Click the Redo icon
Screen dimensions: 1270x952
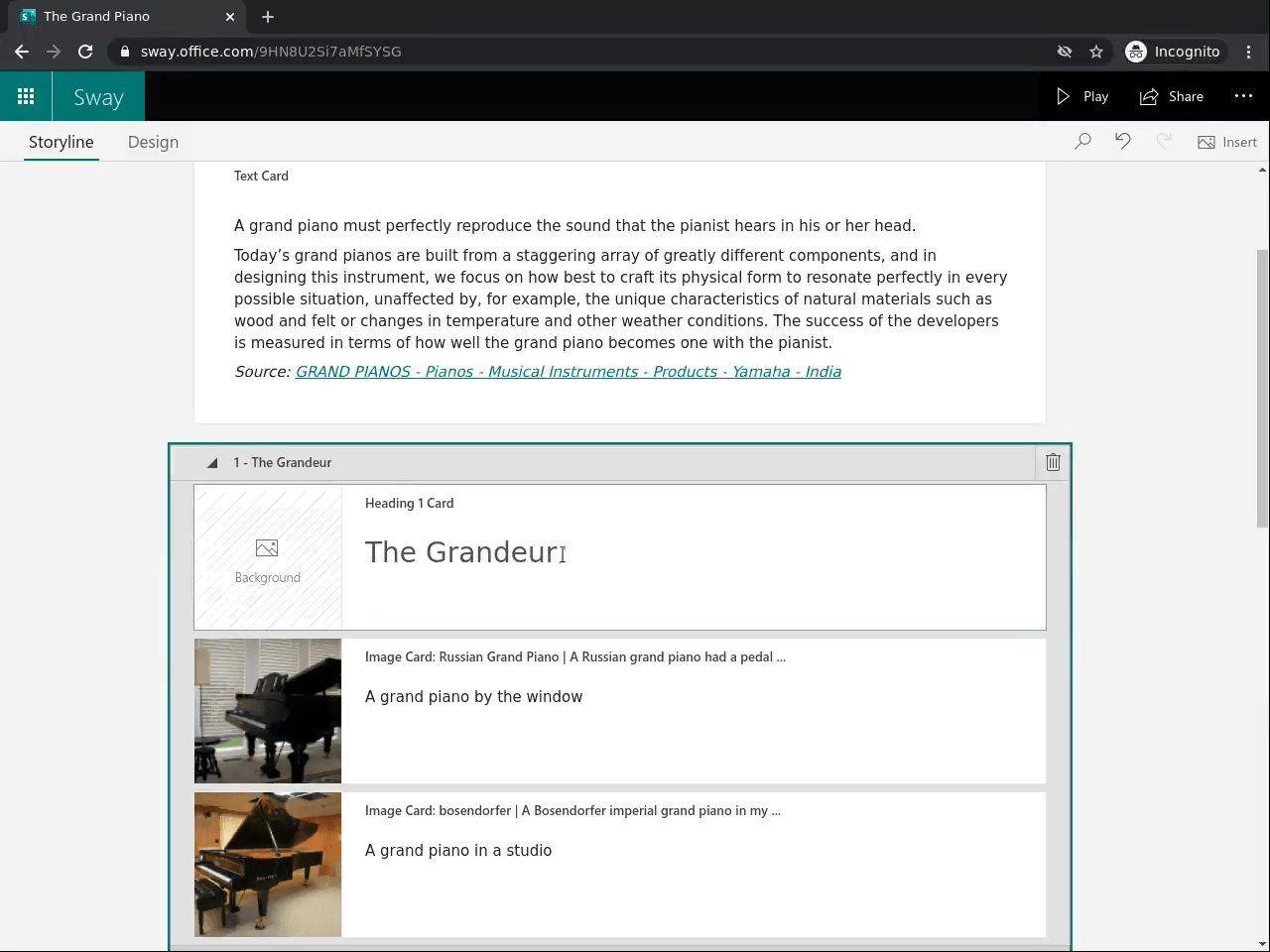[1163, 142]
